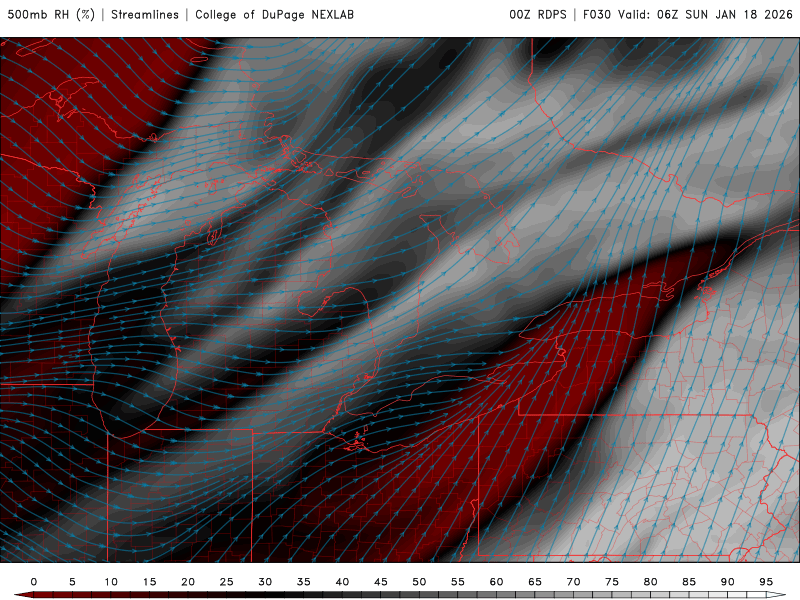Click the '500mb RH (%)' title text
This screenshot has height=600, width=800.
coord(51,14)
